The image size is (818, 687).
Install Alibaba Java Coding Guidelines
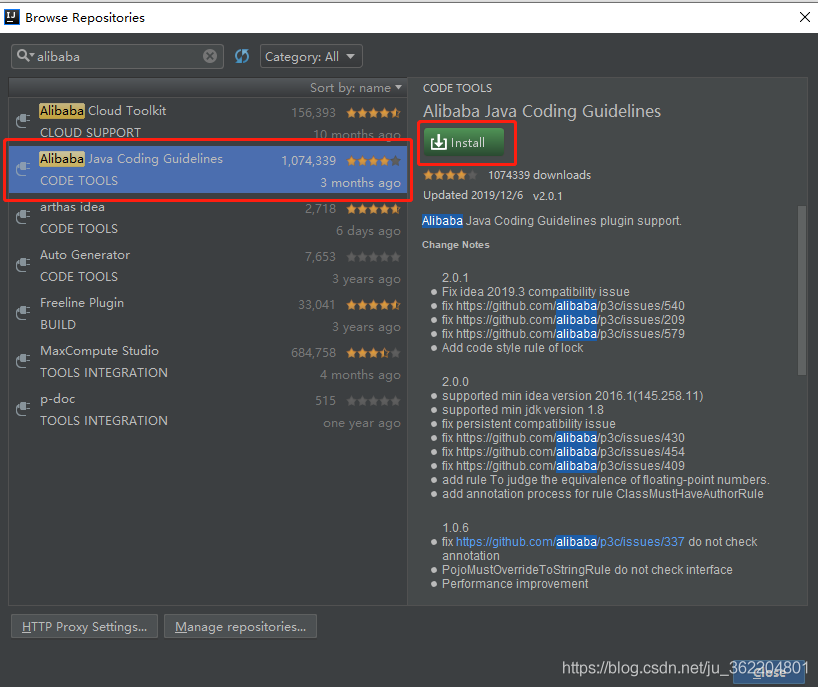(464, 142)
